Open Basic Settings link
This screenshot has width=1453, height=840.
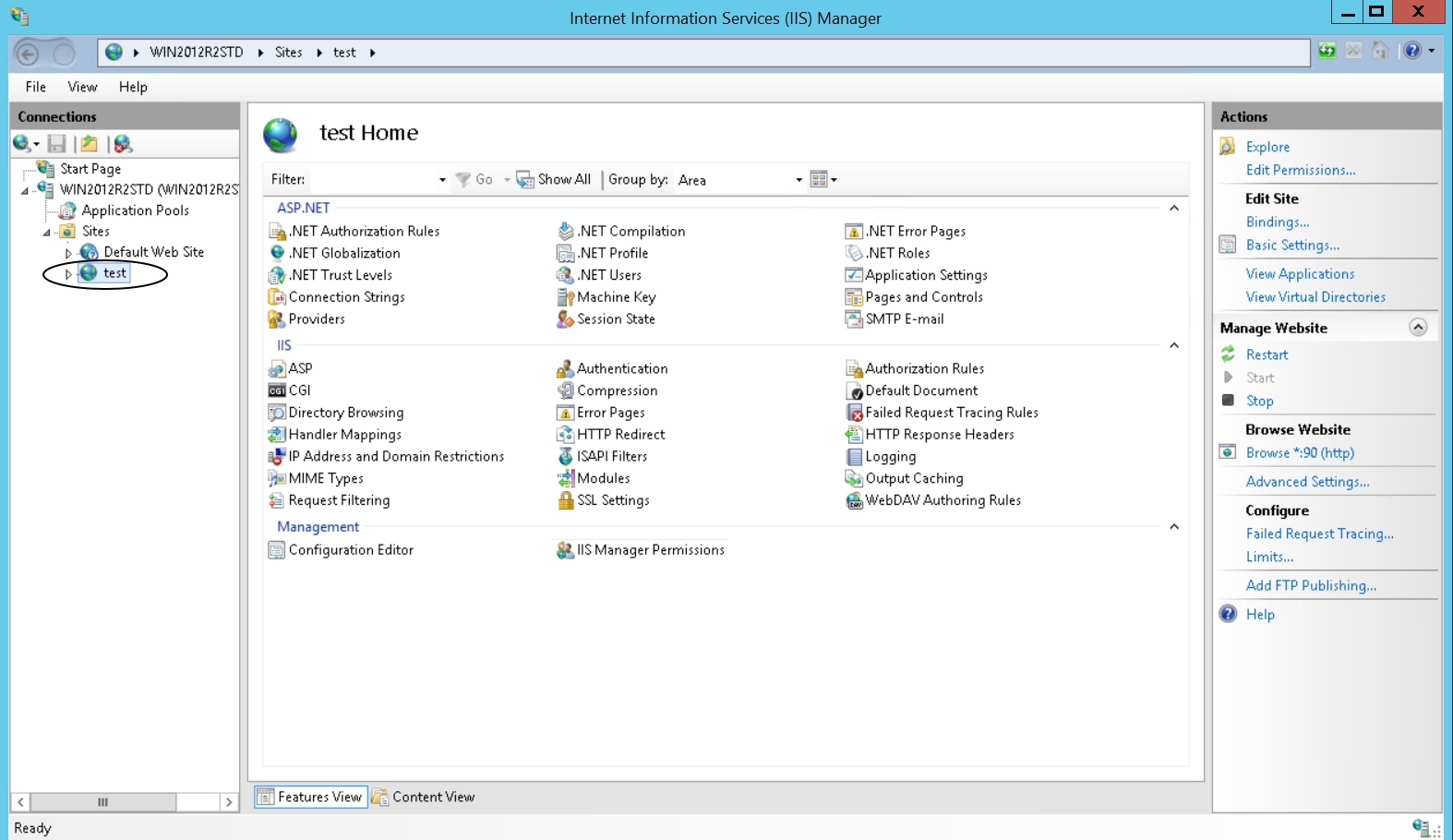(1292, 245)
